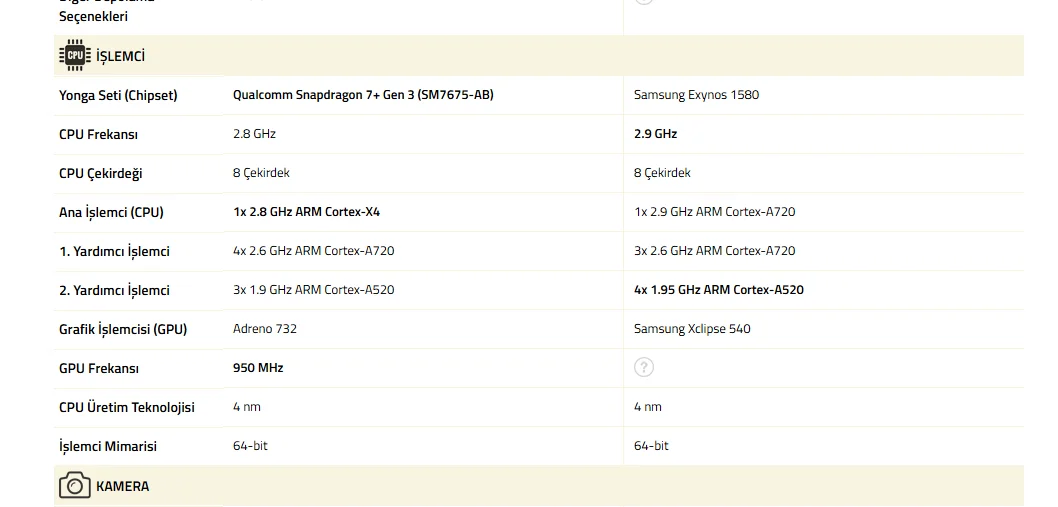This screenshot has height=507, width=1058.
Task: Click the CPU Çekirdeği label
Action: point(101,174)
